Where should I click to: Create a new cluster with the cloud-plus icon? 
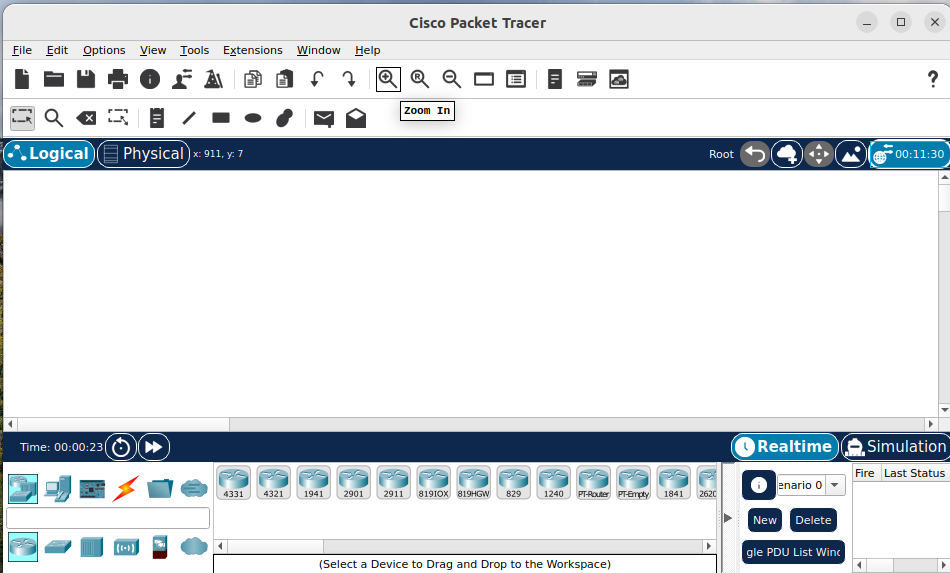787,154
